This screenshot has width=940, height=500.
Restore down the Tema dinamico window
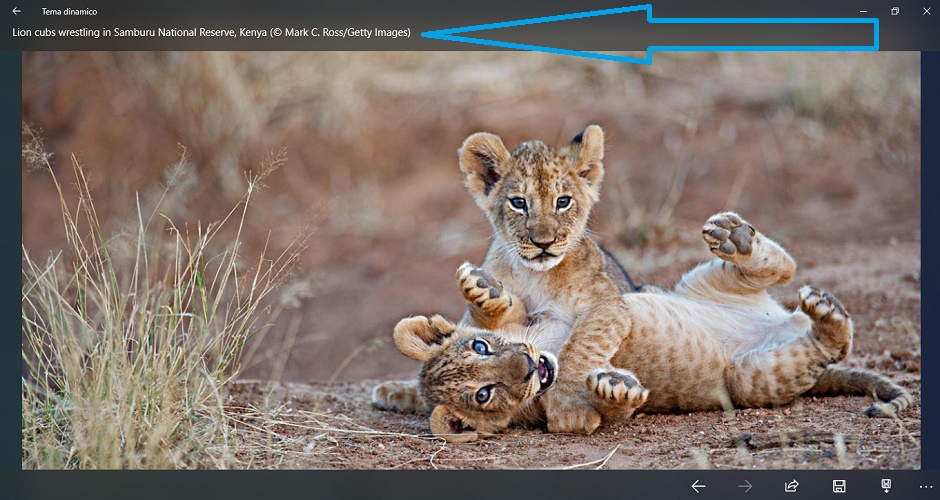click(895, 11)
